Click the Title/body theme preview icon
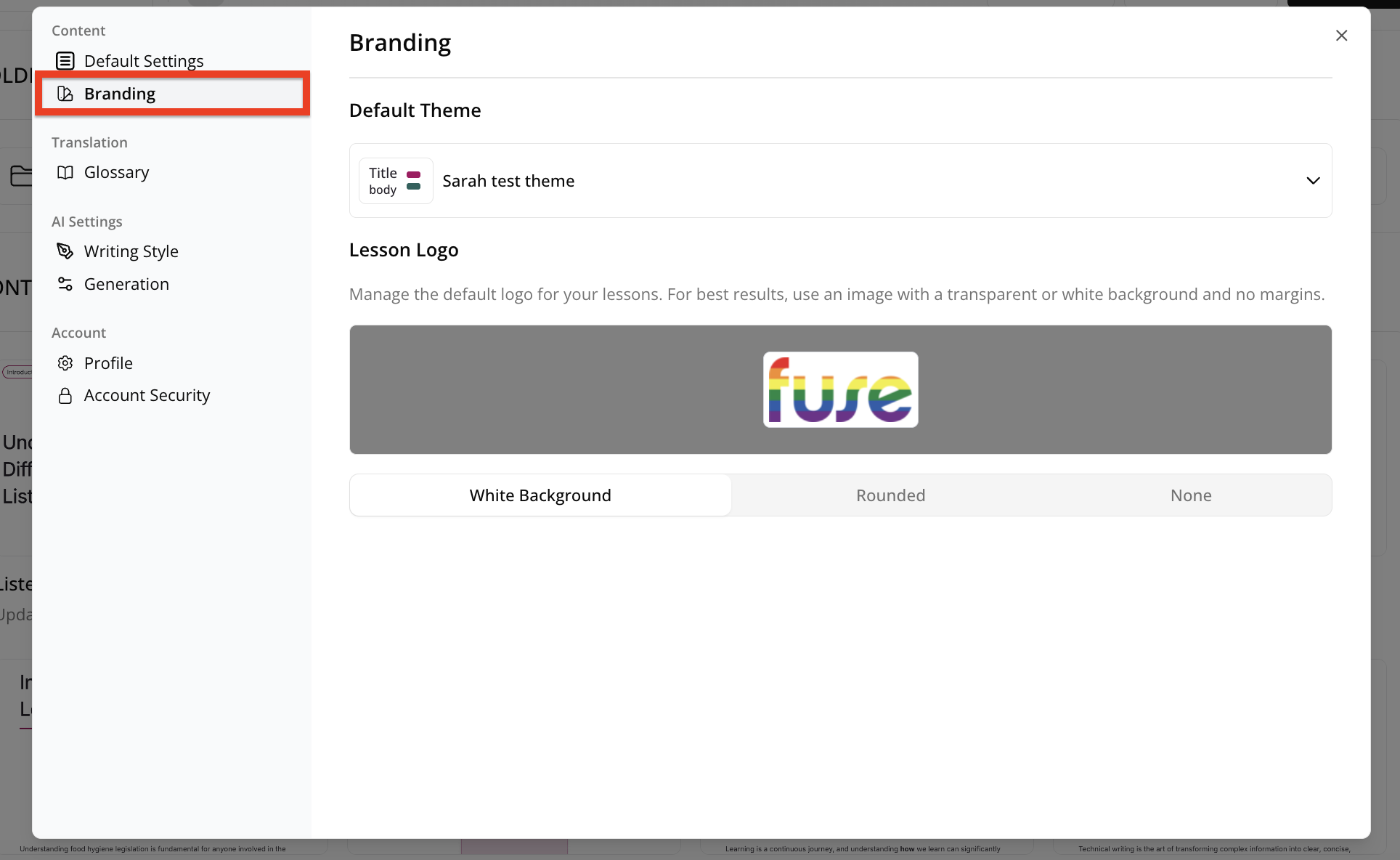This screenshot has height=860, width=1400. [x=396, y=180]
